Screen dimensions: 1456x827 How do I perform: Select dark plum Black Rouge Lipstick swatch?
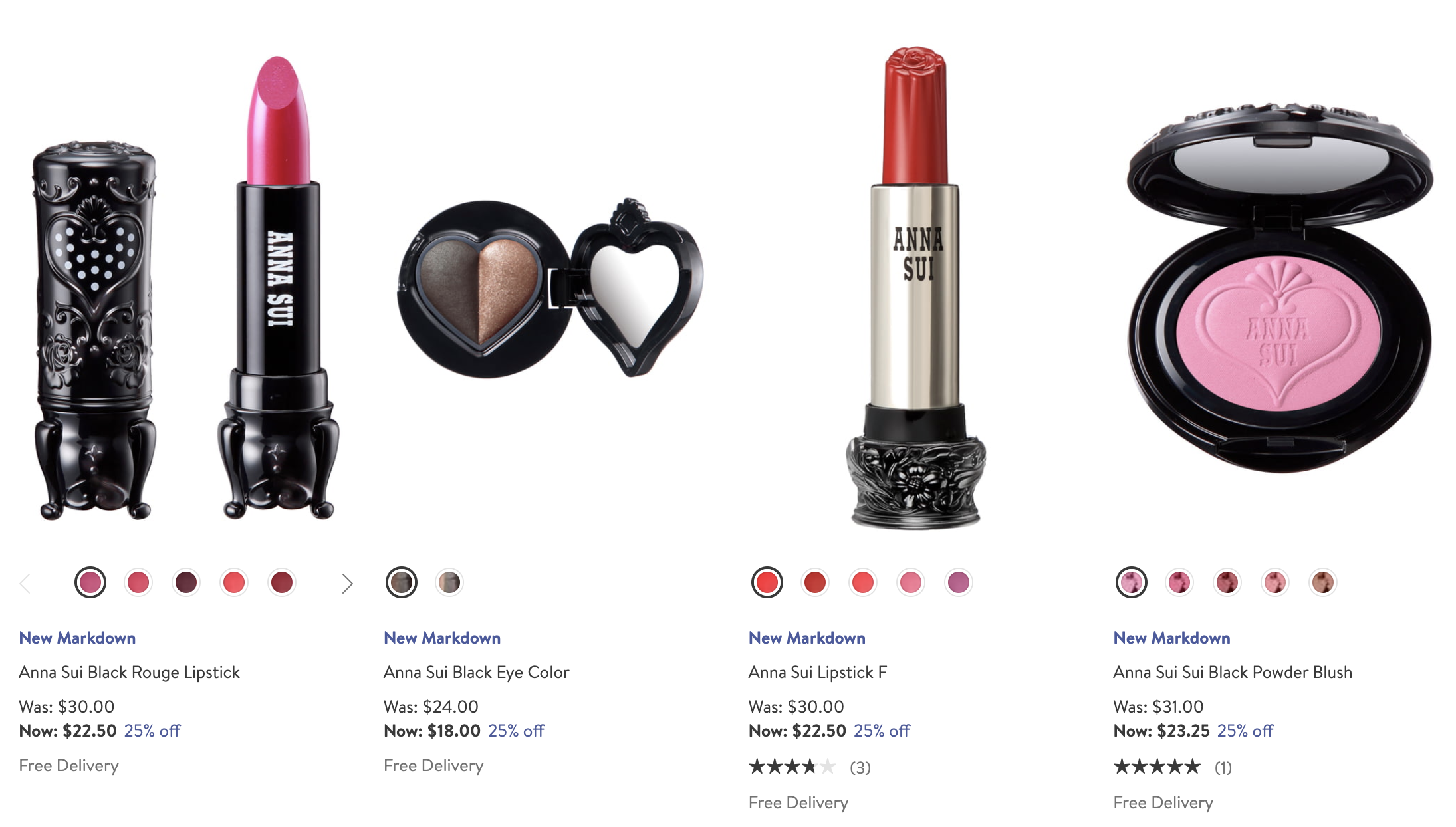[186, 583]
